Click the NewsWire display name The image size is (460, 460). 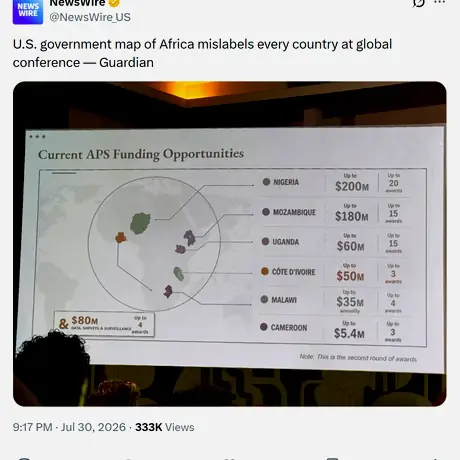77,3
